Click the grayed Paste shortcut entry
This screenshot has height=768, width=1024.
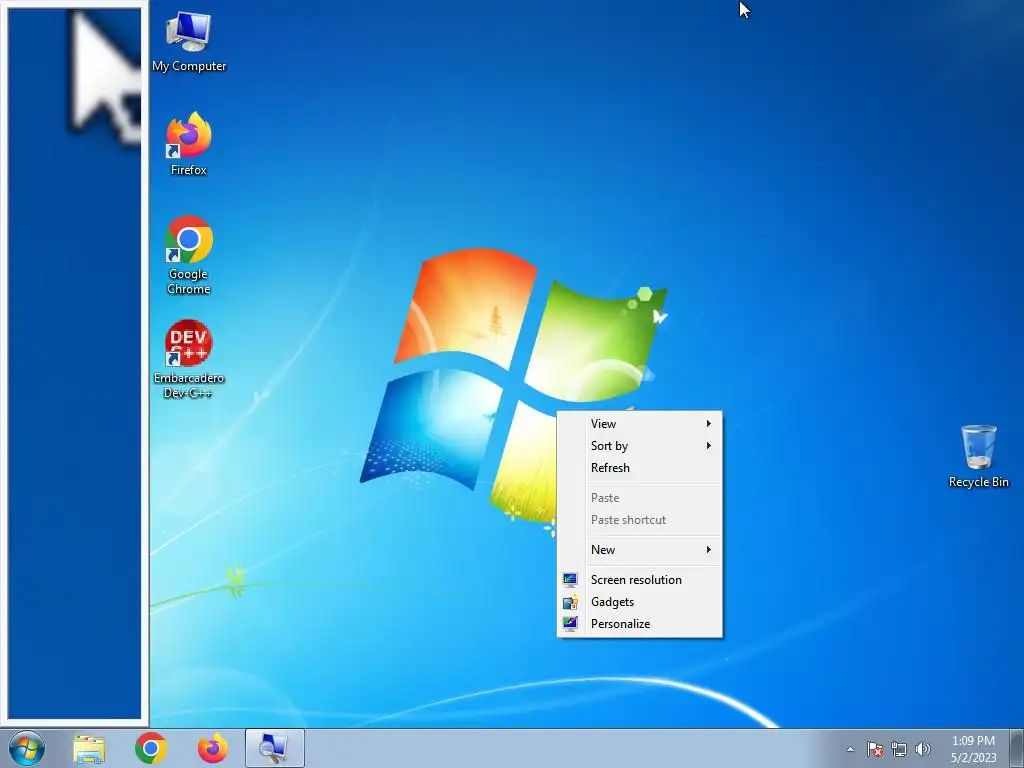pos(639,520)
